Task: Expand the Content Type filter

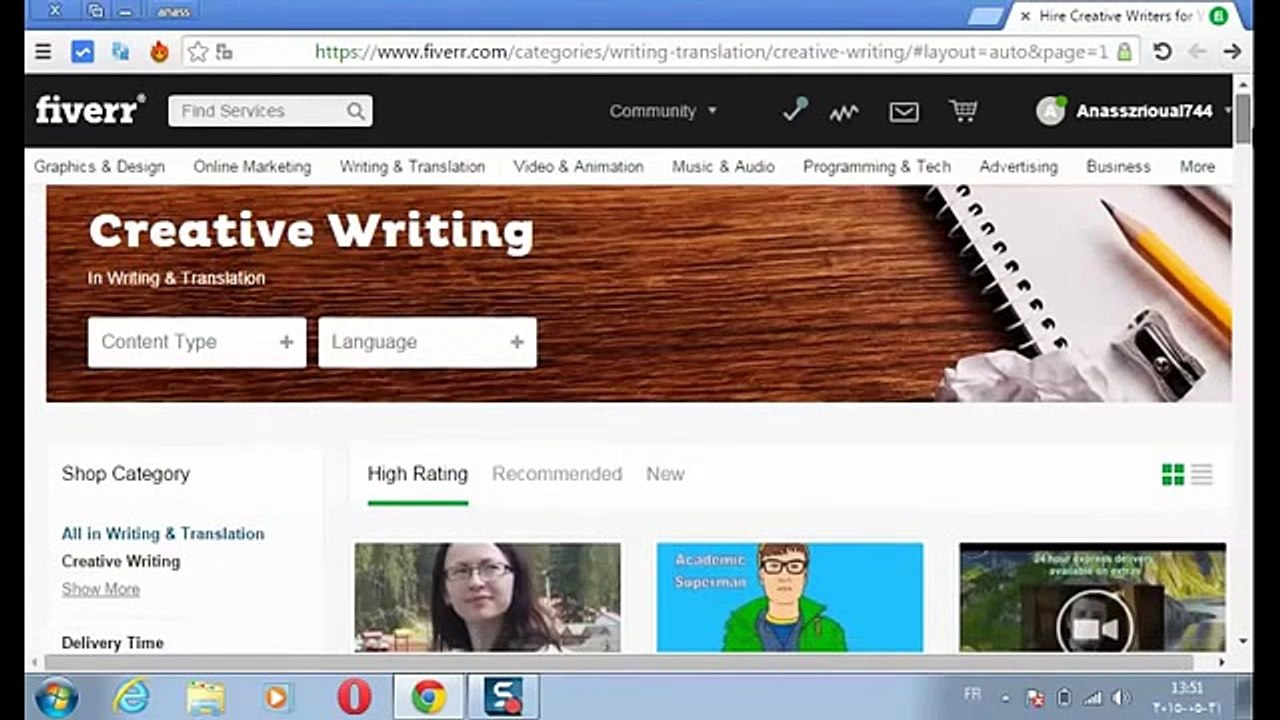Action: [197, 342]
